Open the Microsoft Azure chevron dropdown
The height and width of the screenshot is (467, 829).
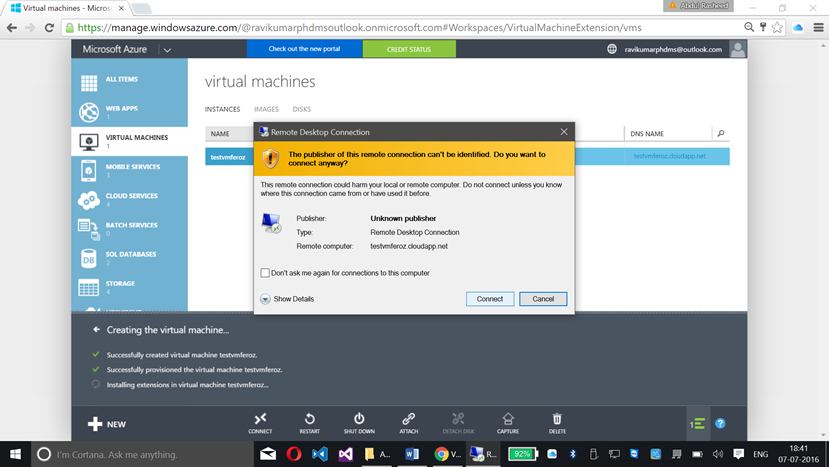167,50
